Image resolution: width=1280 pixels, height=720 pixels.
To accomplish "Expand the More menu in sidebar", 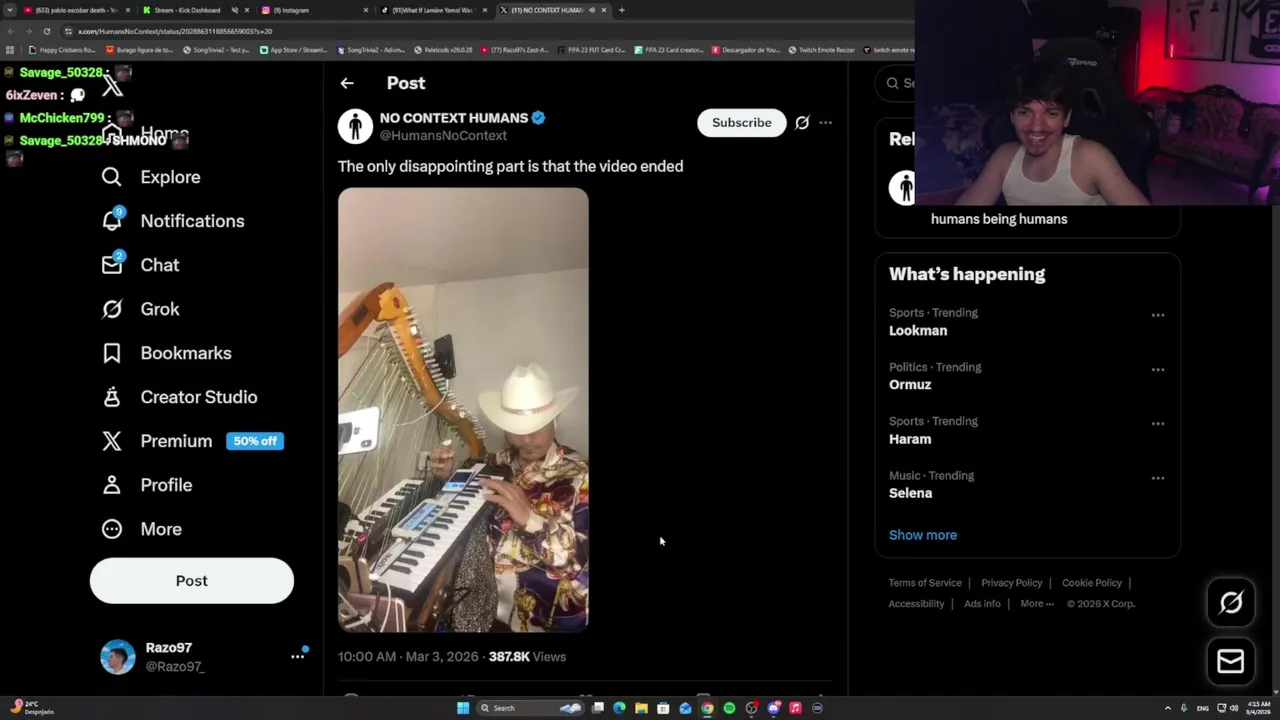I will coord(141,529).
